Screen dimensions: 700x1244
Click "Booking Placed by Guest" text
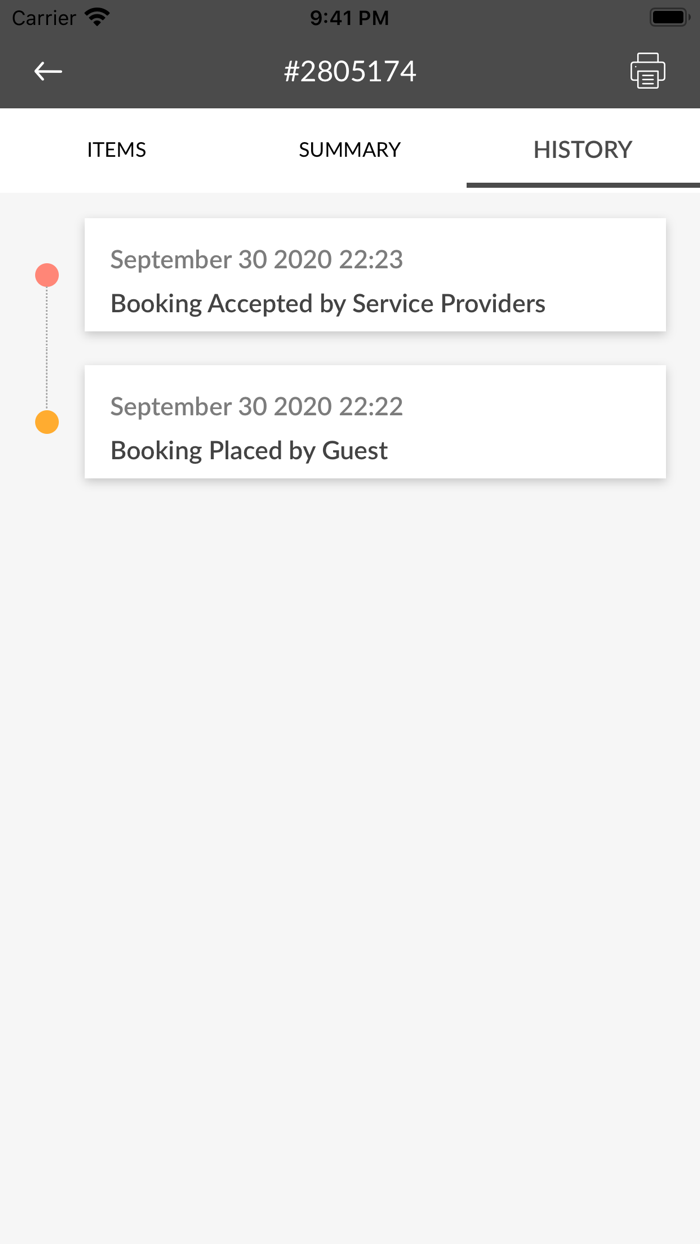(x=249, y=451)
